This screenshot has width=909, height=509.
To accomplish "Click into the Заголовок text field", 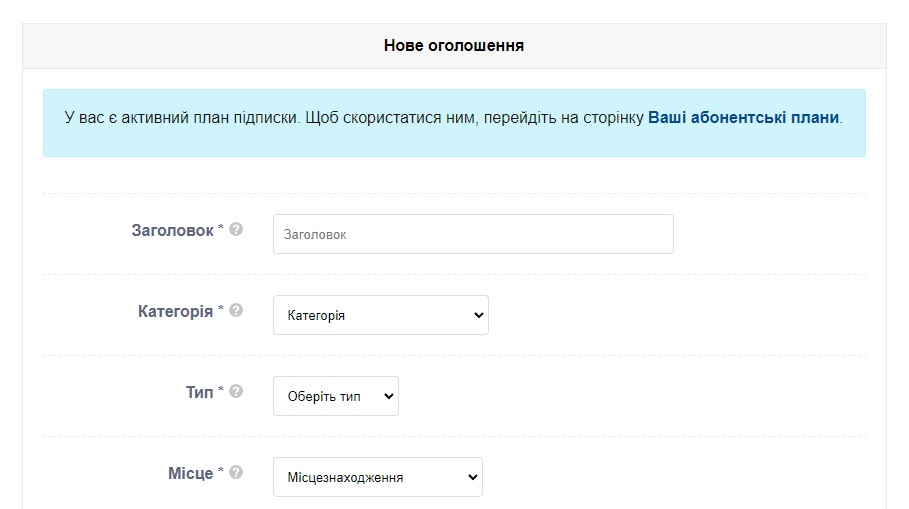I will click(473, 234).
